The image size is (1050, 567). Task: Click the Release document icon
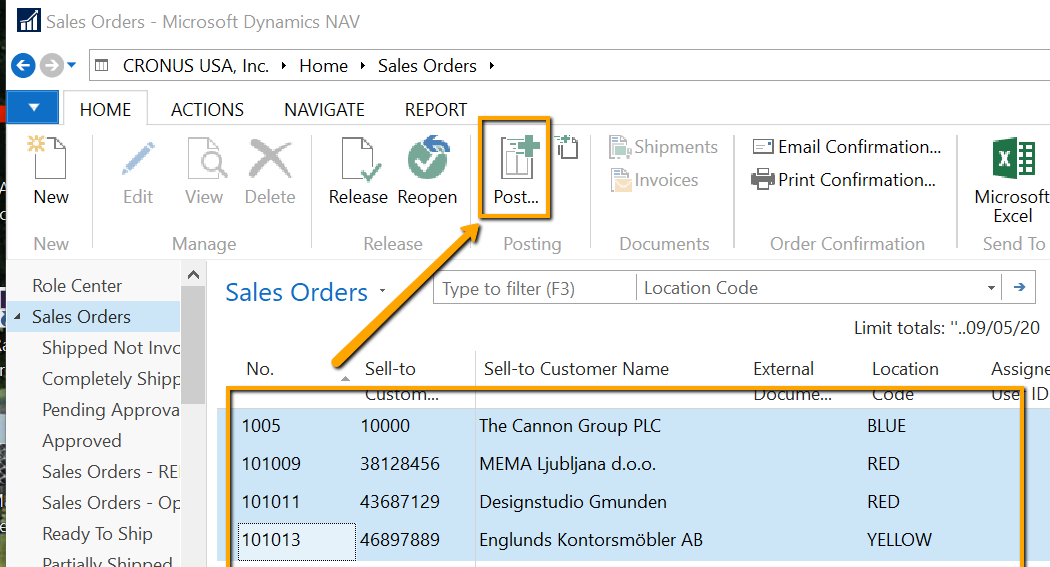[360, 159]
